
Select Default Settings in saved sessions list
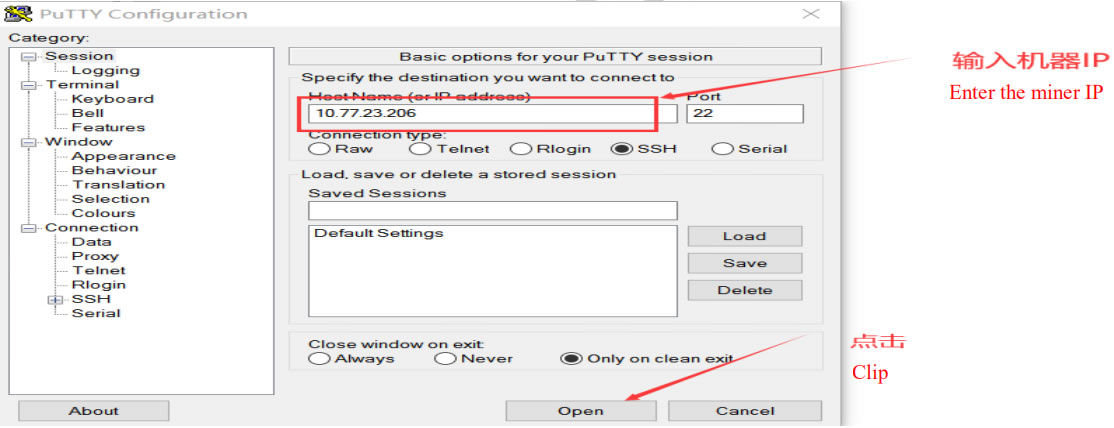coord(378,234)
